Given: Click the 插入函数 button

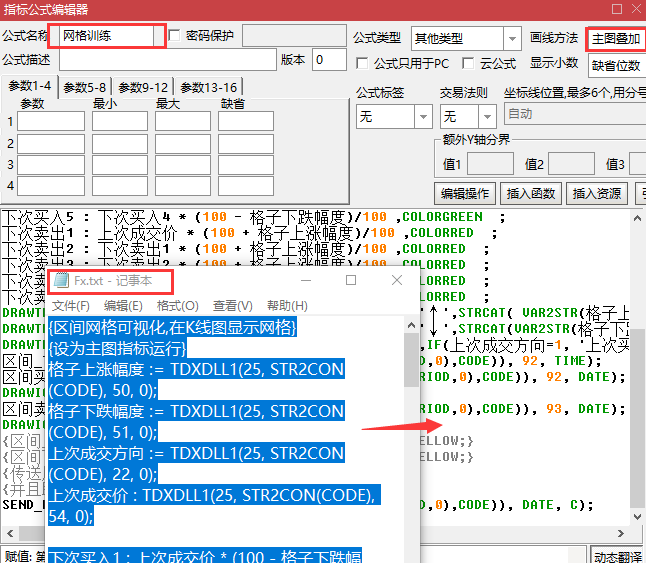Looking at the screenshot, I should [x=531, y=193].
